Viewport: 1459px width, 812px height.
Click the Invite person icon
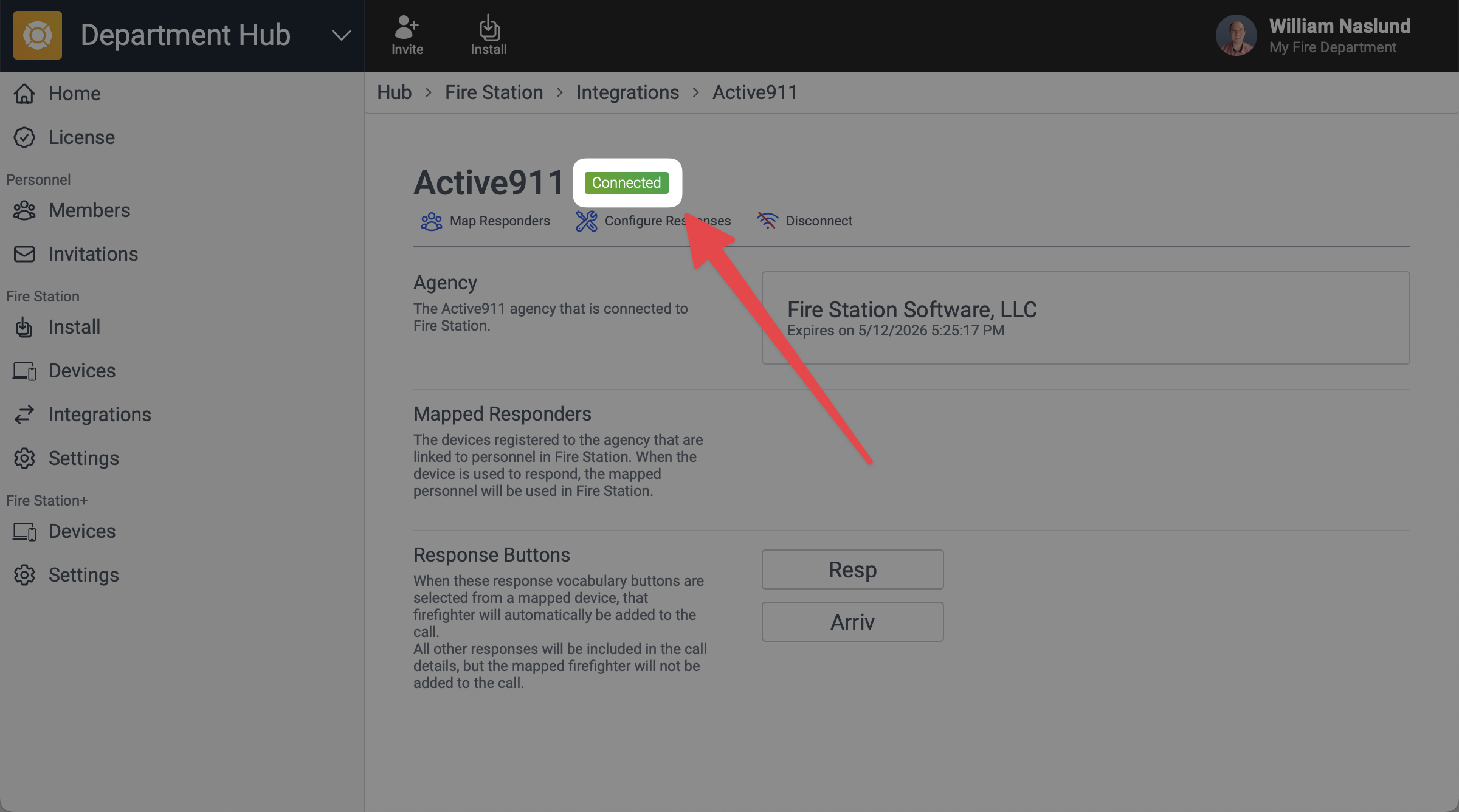406,27
